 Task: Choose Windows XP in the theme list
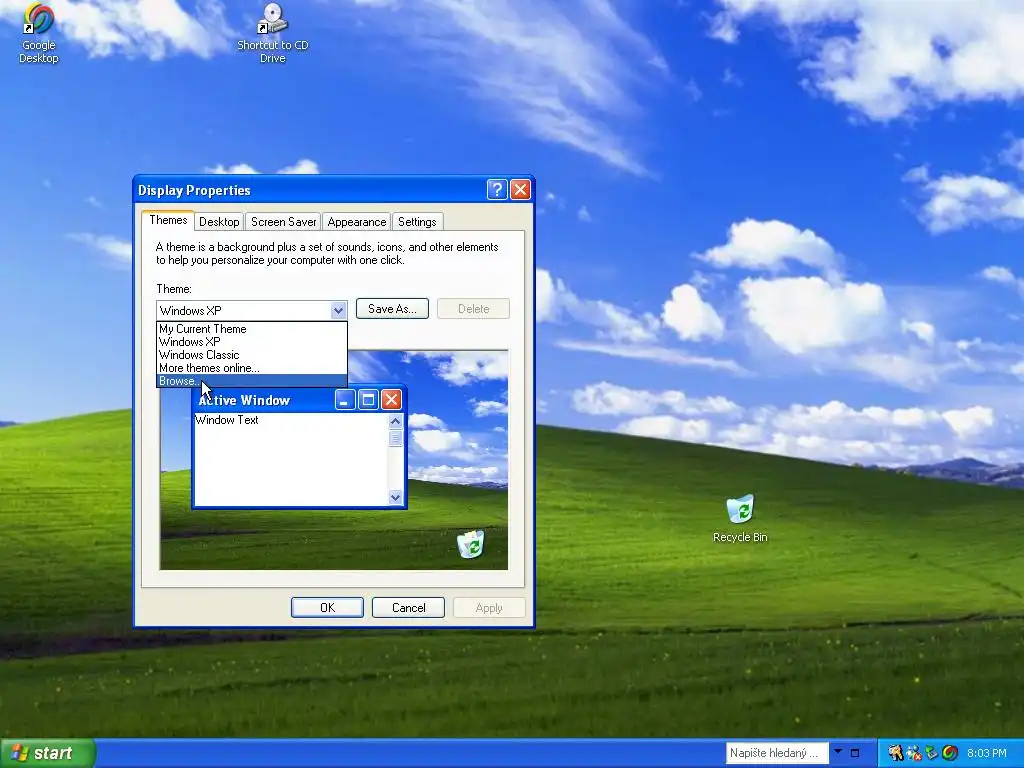tap(251, 342)
